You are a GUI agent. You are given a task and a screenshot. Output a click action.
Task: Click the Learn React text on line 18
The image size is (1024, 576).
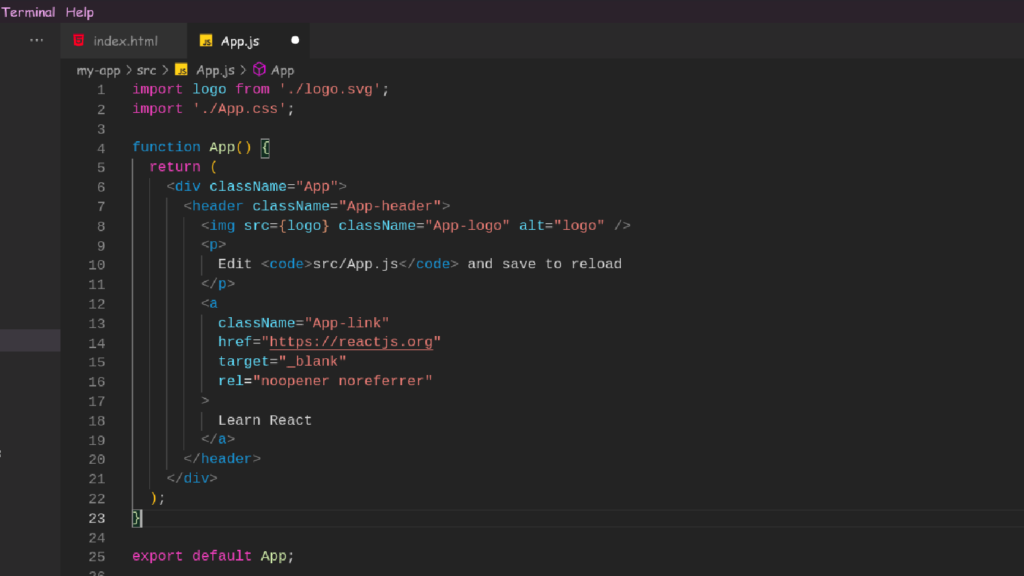[264, 419]
